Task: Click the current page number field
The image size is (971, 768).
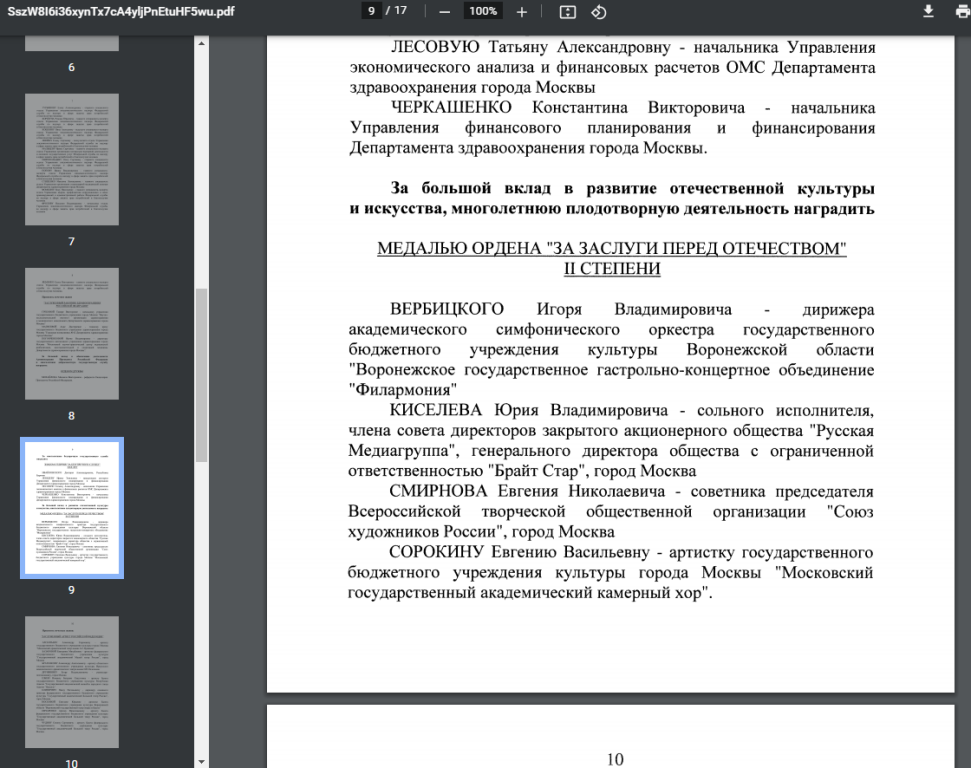Action: (x=372, y=12)
